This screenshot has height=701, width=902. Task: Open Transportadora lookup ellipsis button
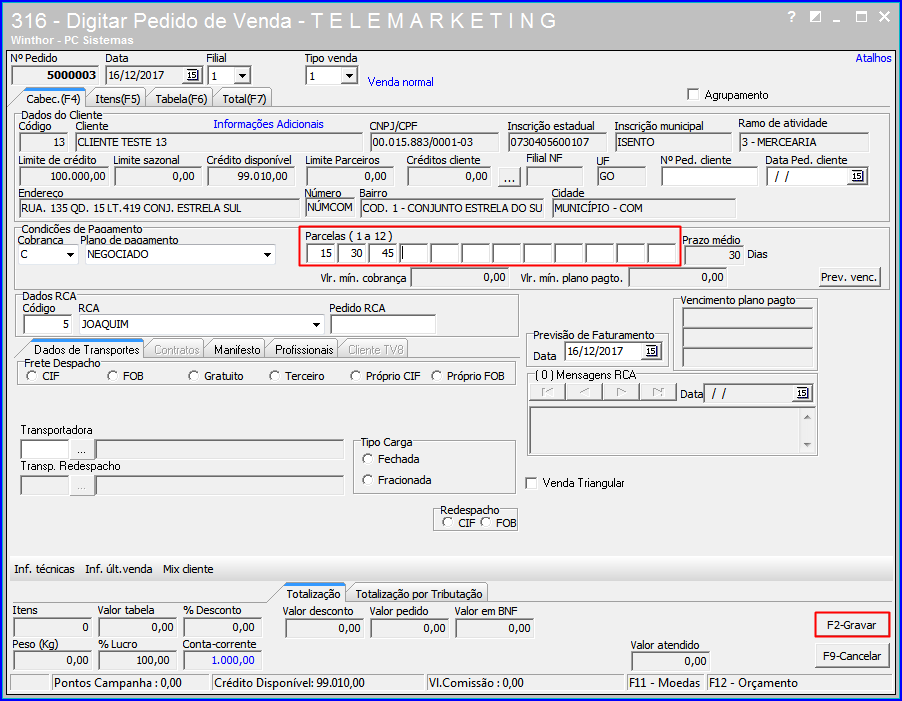82,450
